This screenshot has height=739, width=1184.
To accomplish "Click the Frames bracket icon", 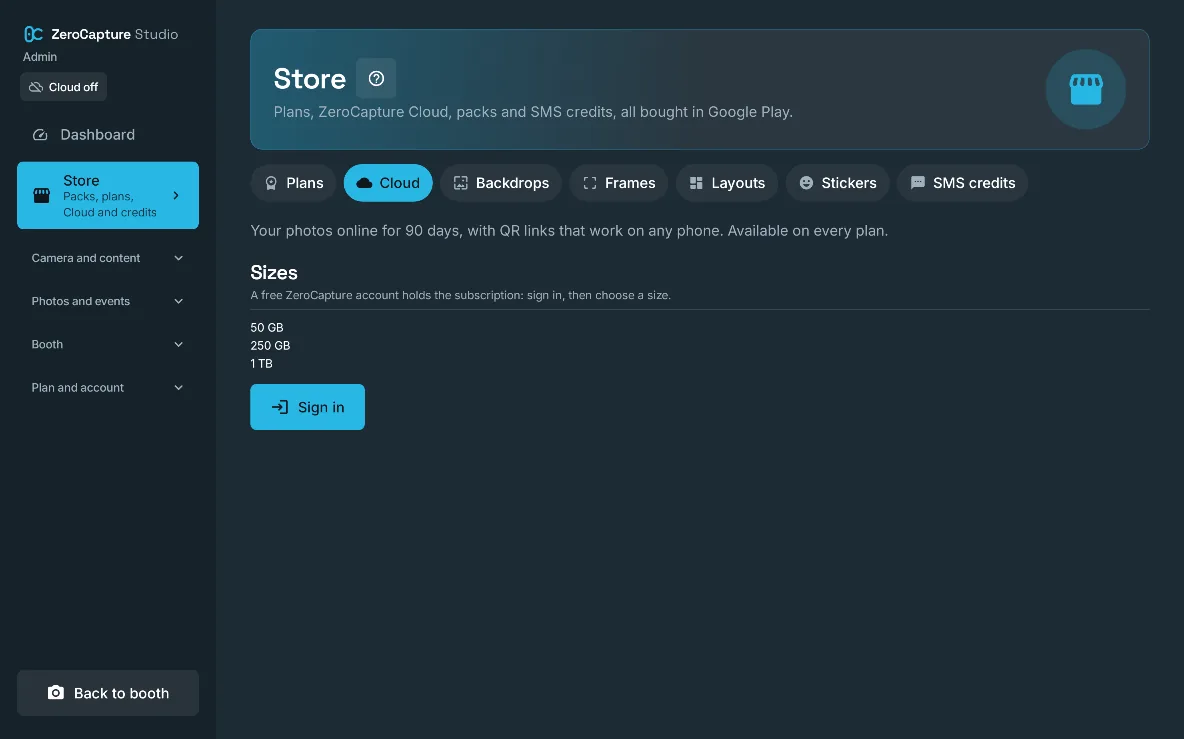I will (590, 183).
